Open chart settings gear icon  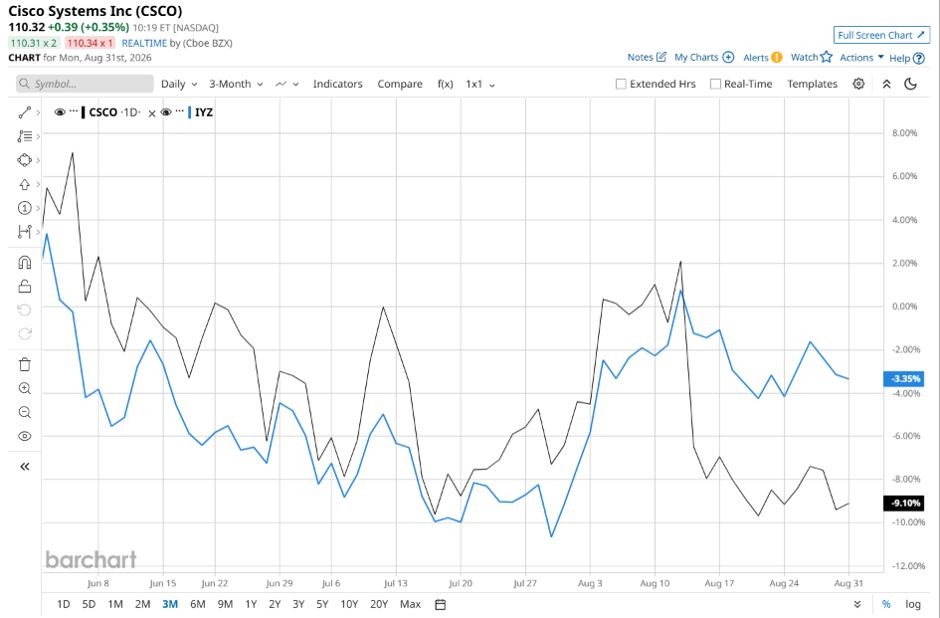tap(858, 84)
